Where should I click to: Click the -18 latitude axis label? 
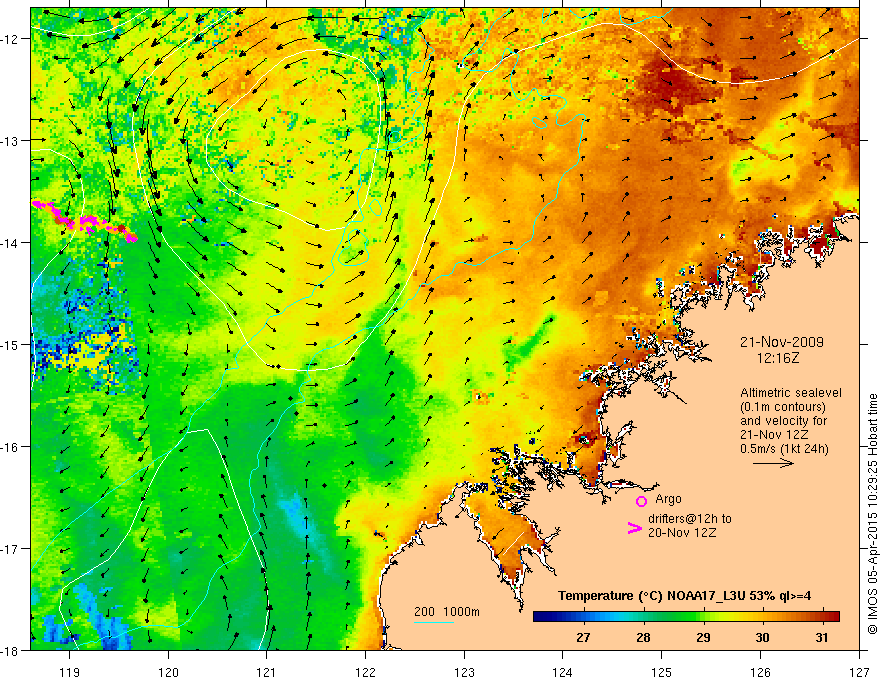pos(10,651)
